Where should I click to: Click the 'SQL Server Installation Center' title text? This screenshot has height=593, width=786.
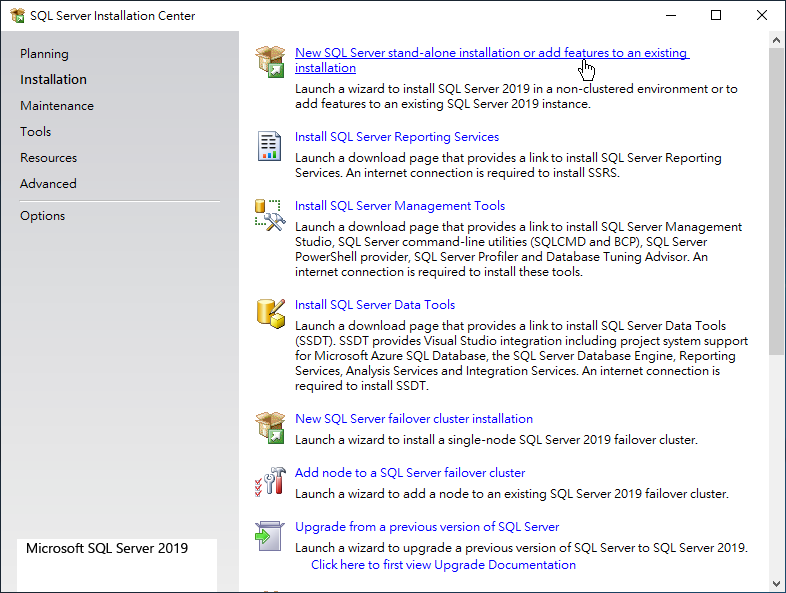click(x=112, y=16)
